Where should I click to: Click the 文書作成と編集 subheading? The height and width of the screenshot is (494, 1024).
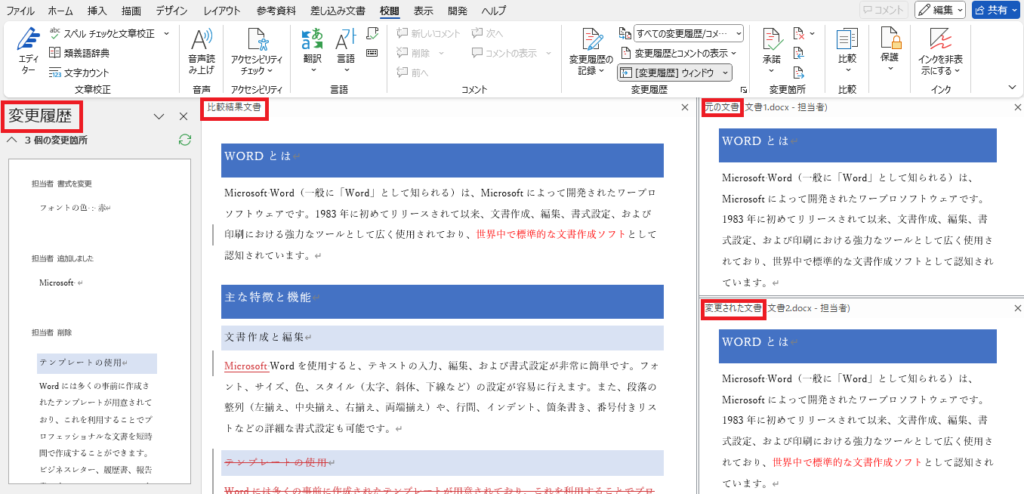click(264, 338)
